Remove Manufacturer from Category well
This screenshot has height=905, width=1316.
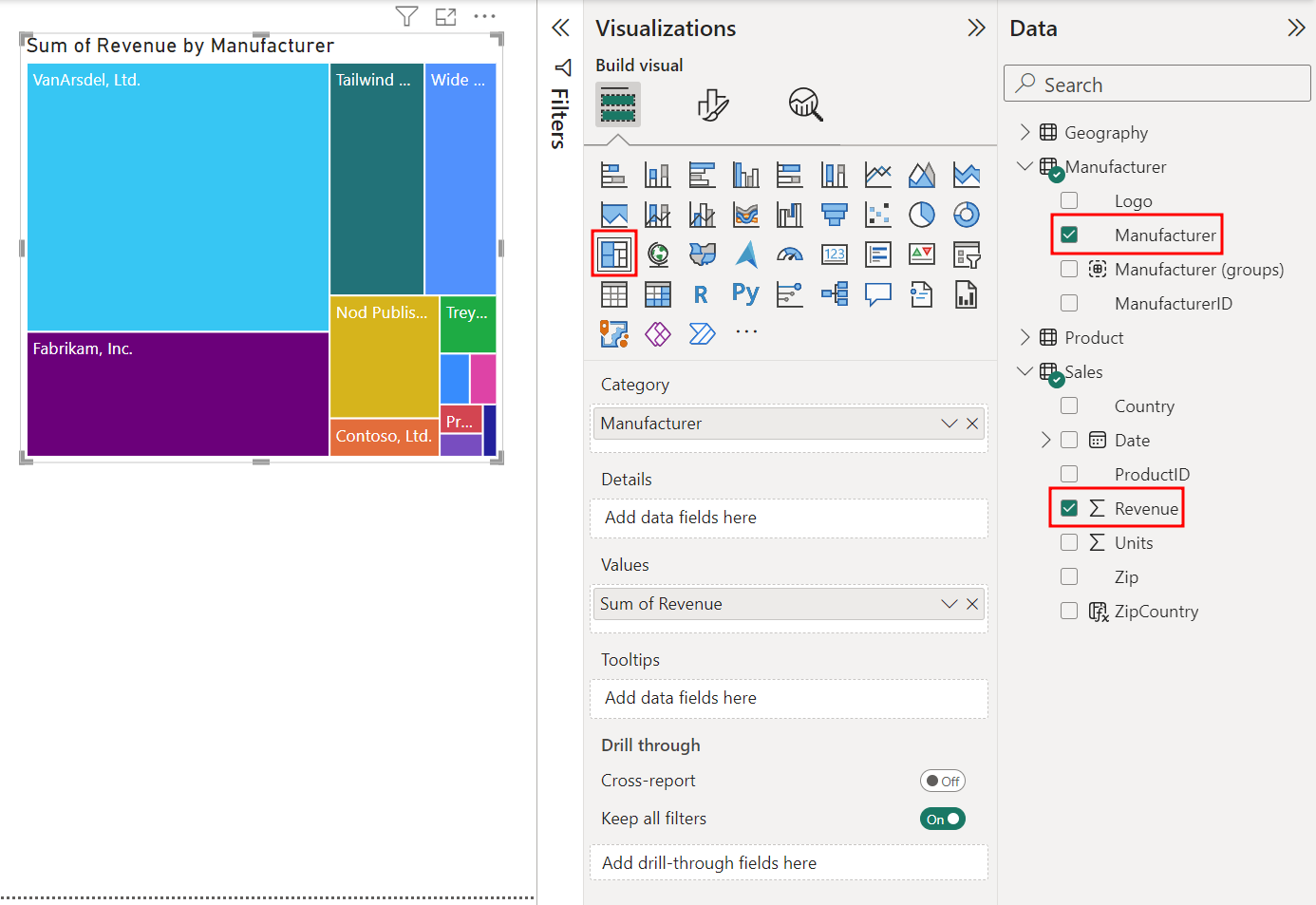click(x=972, y=424)
